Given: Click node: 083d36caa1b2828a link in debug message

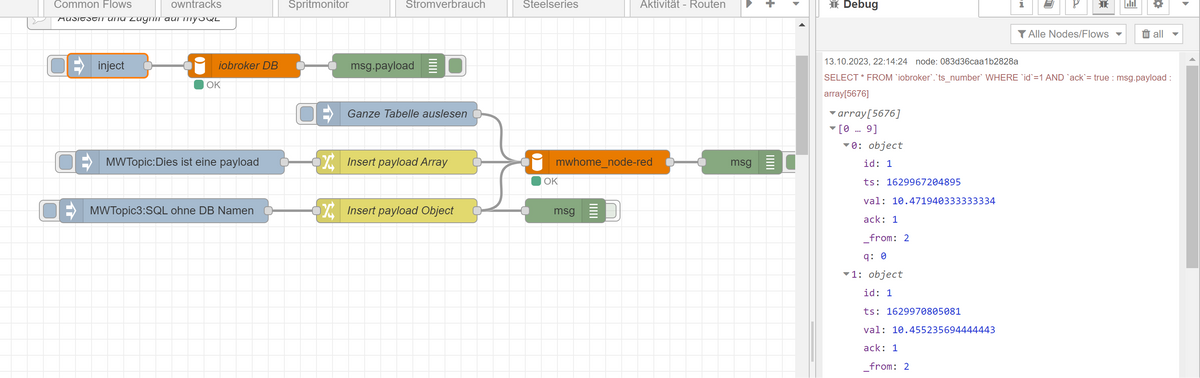Looking at the screenshot, I should pos(967,62).
